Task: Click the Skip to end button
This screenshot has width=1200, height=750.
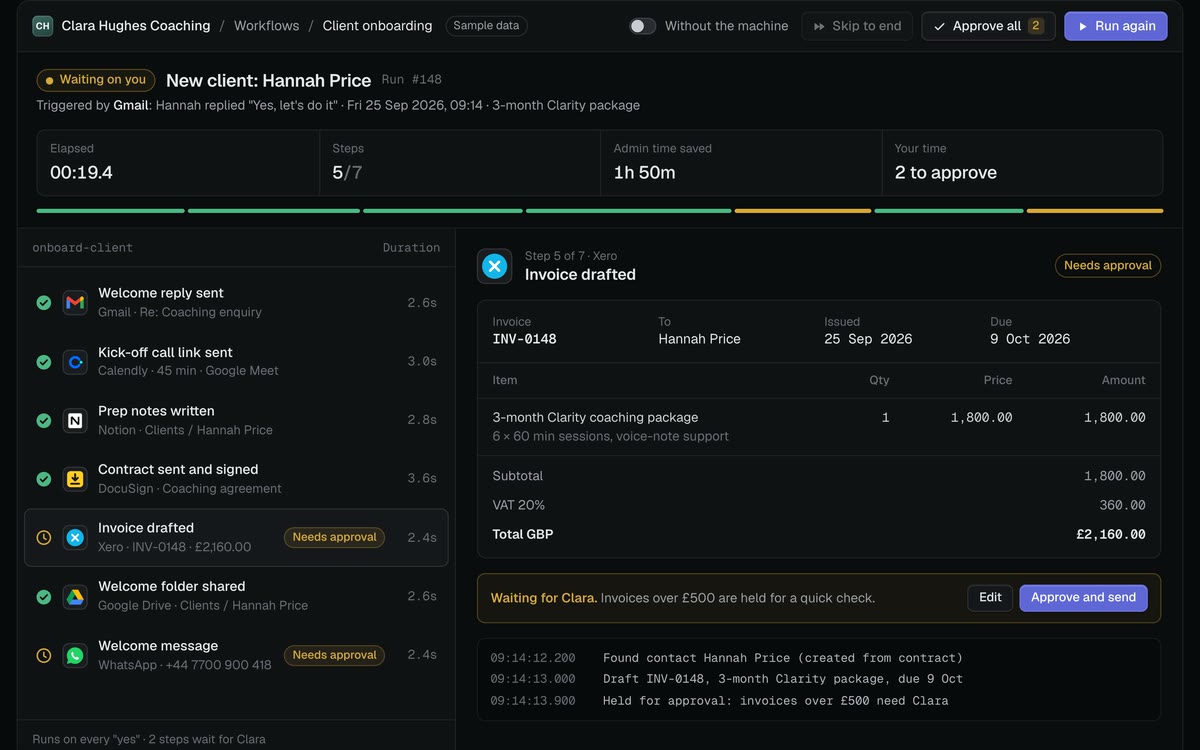Action: [x=858, y=26]
